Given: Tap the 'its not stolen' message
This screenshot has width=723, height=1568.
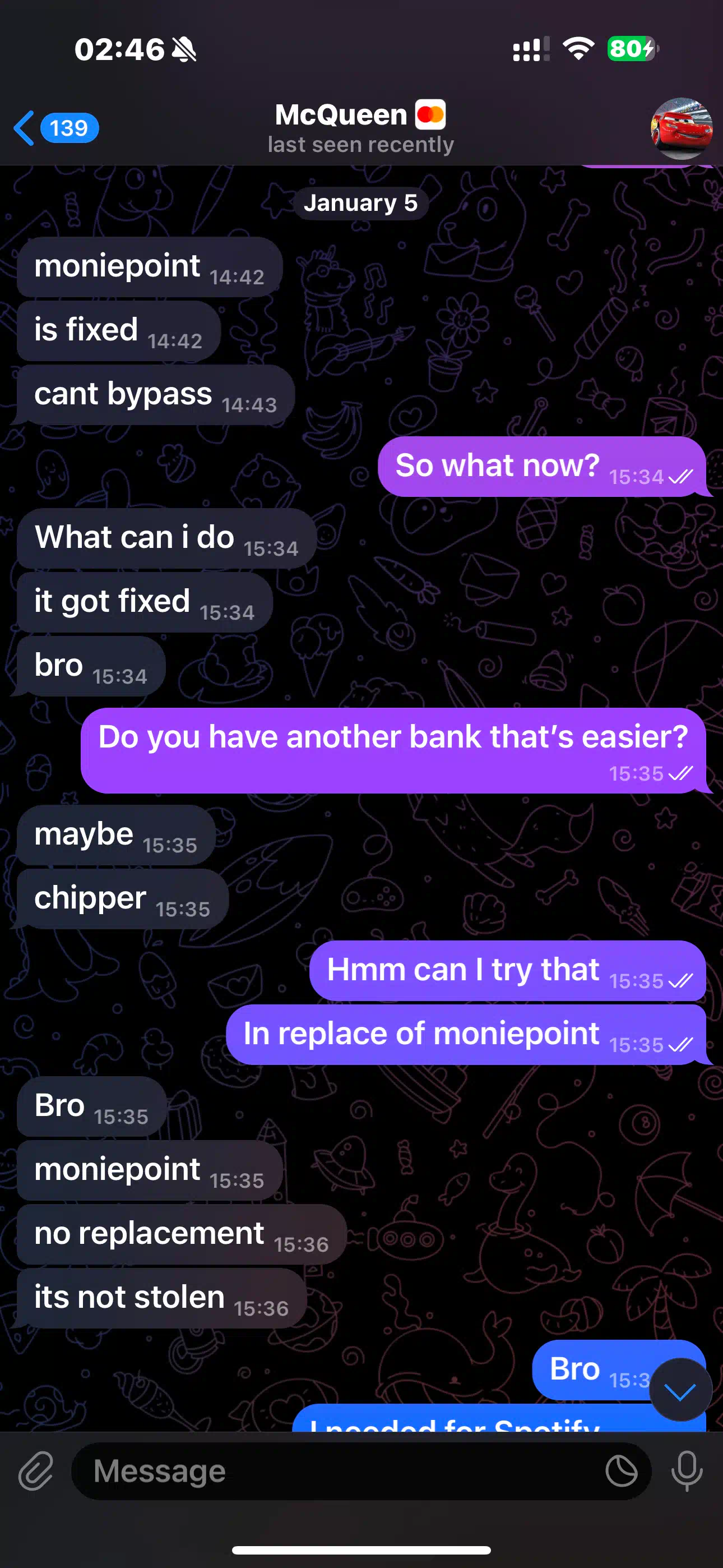Looking at the screenshot, I should [x=161, y=1298].
